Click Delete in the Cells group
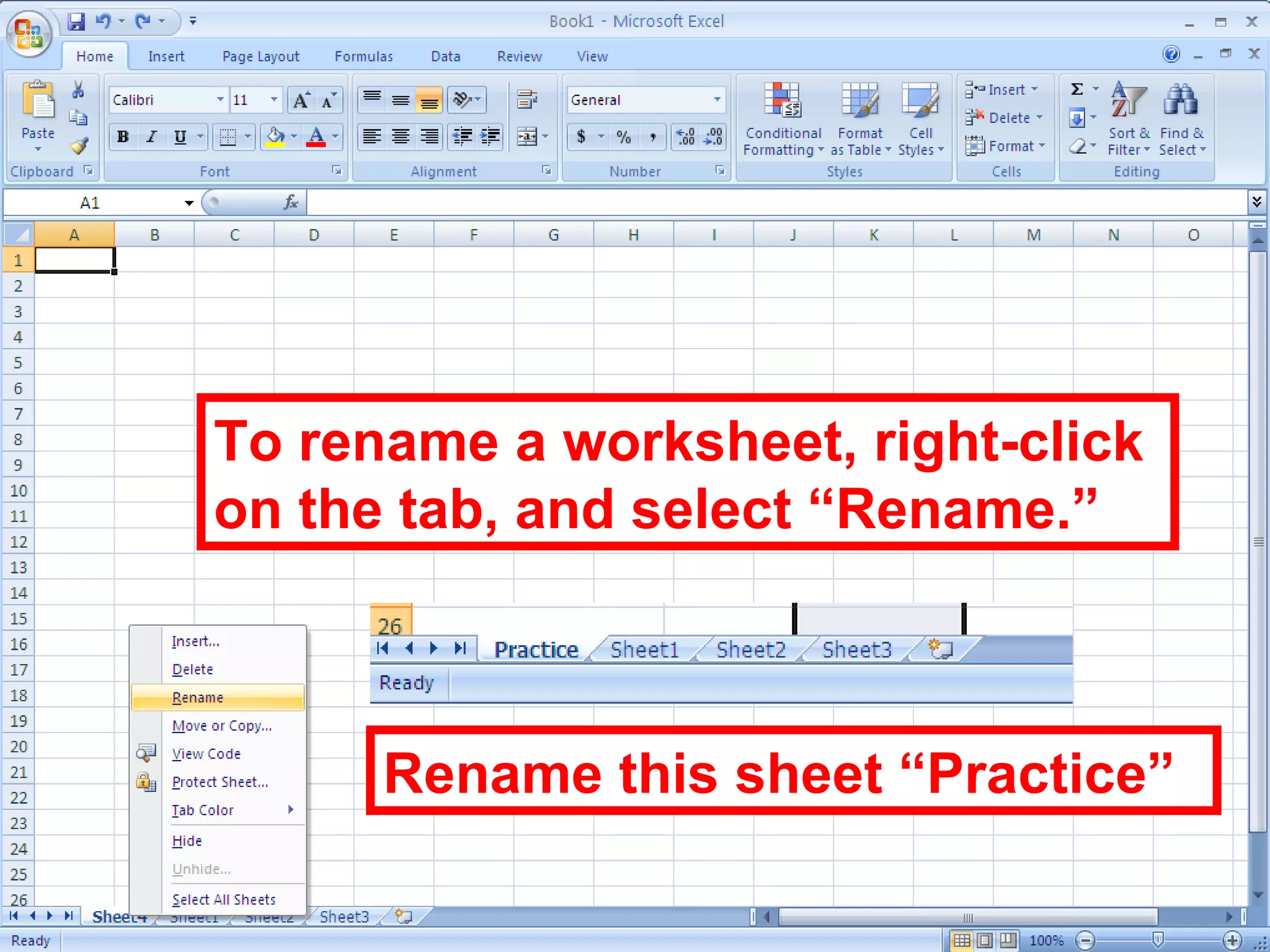This screenshot has width=1270, height=952. (x=1003, y=118)
